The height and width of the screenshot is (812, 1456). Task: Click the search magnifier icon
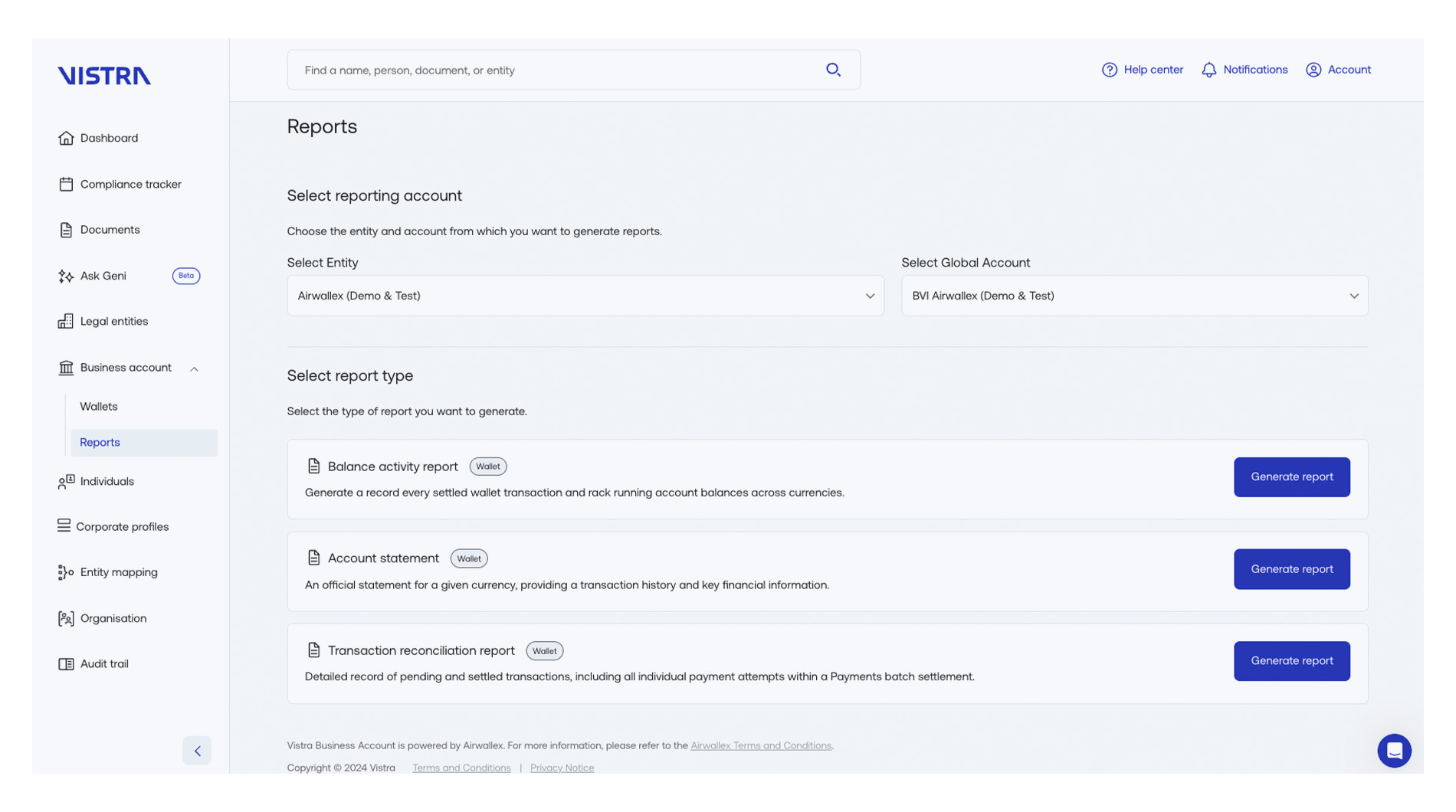pos(833,70)
